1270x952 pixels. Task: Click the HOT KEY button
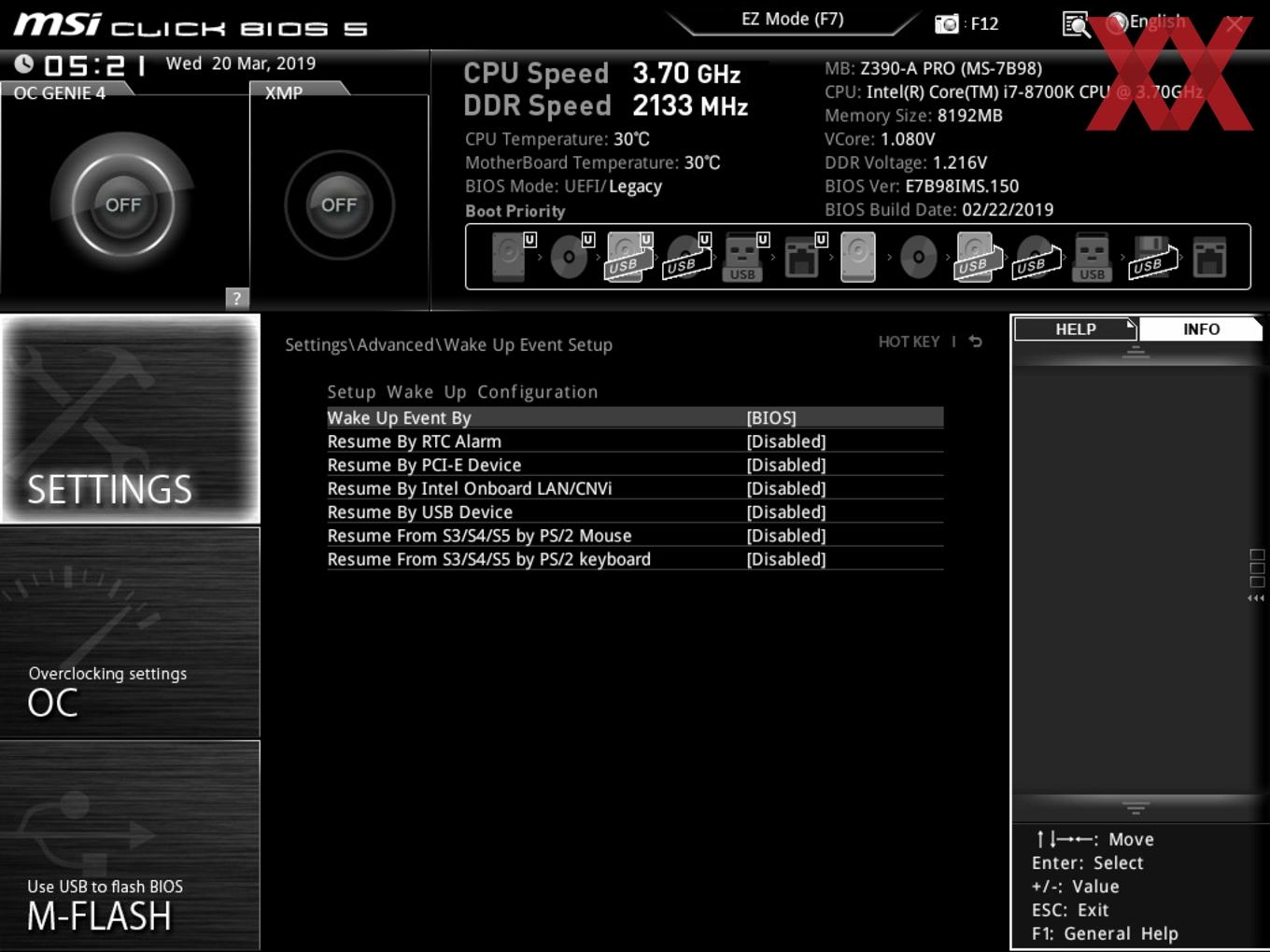tap(909, 342)
